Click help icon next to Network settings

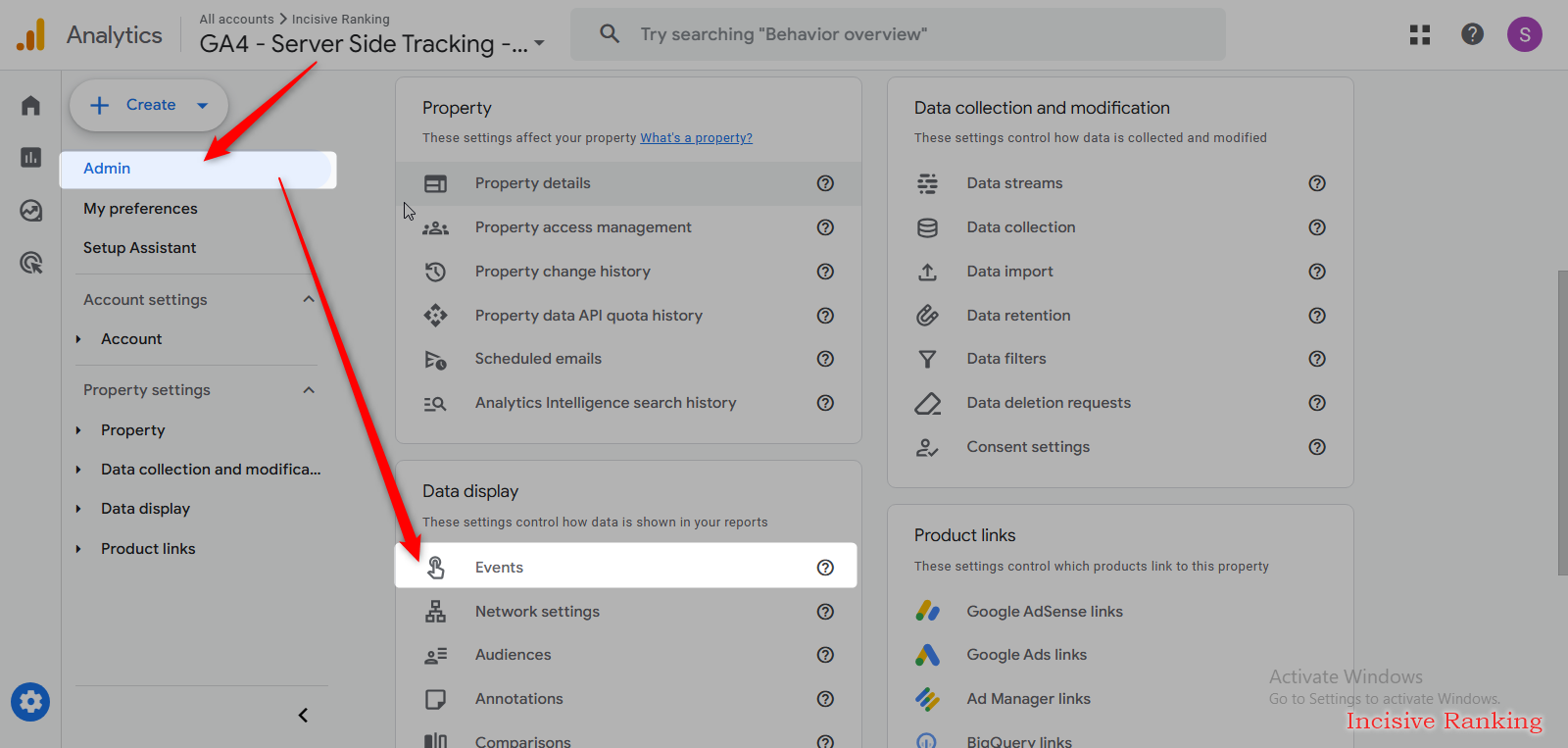coord(825,612)
